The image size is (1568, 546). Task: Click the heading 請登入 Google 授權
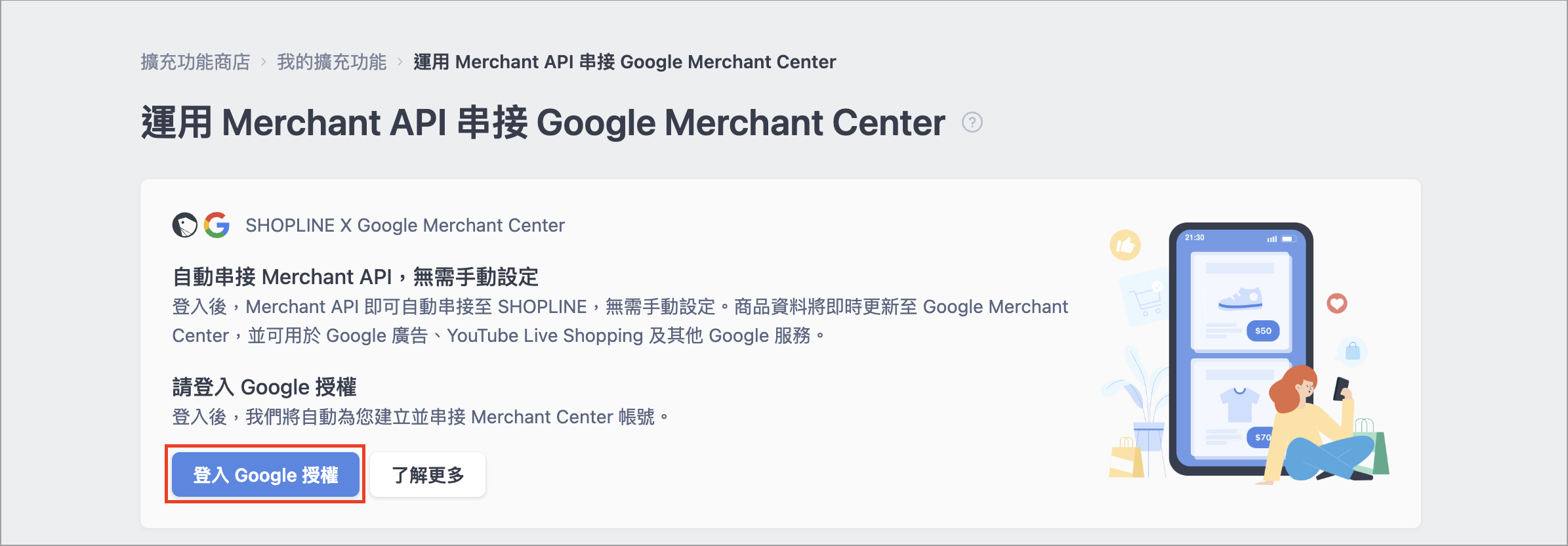tap(264, 387)
